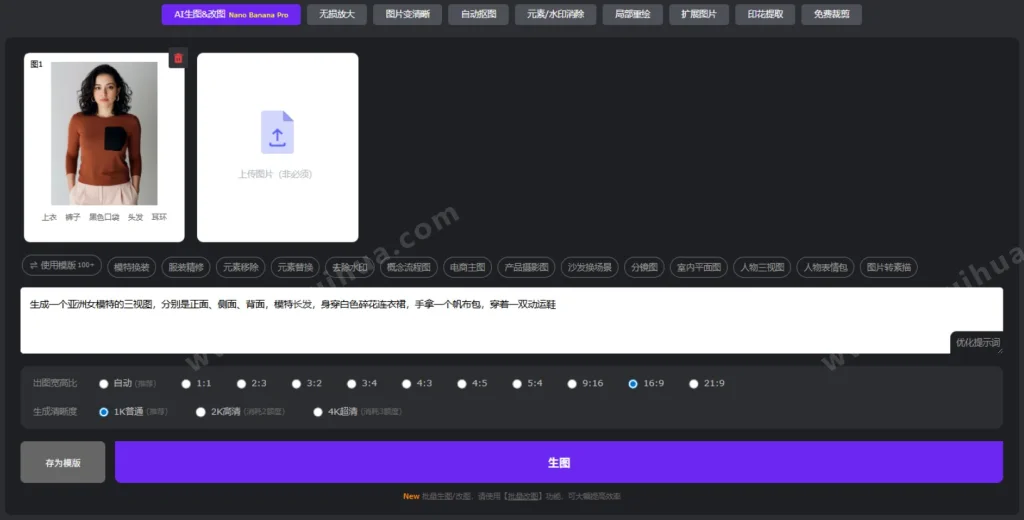Set aspect ratio to 自动
Image resolution: width=1024 pixels, height=520 pixels.
point(104,383)
